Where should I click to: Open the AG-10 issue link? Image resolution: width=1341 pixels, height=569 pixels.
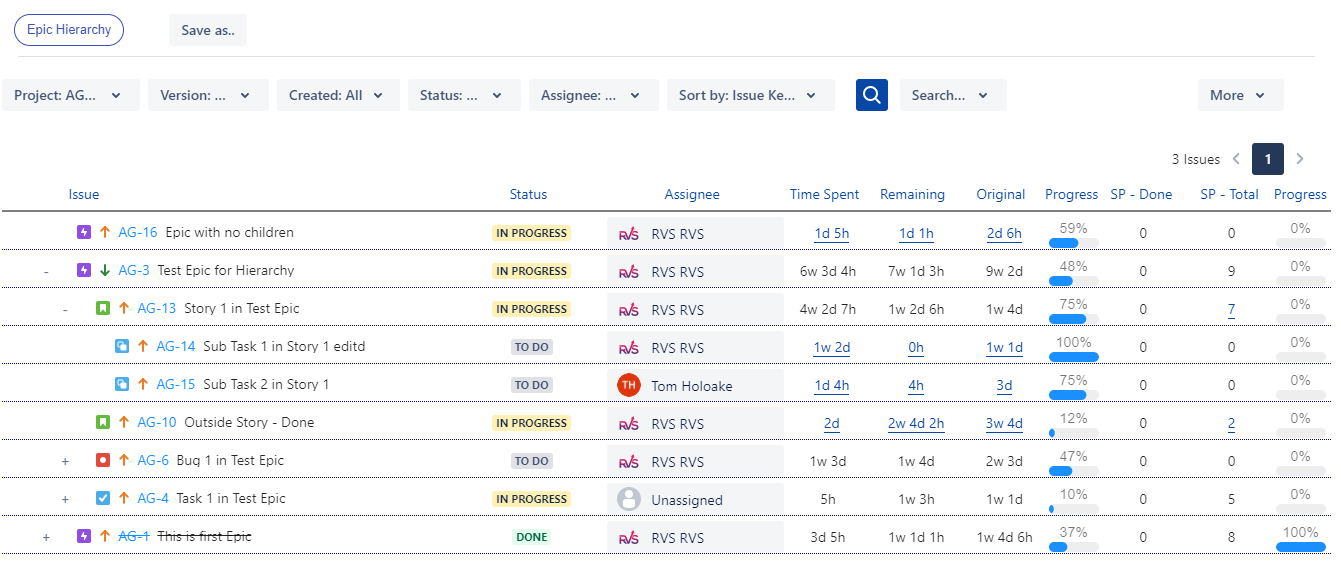pyautogui.click(x=156, y=423)
